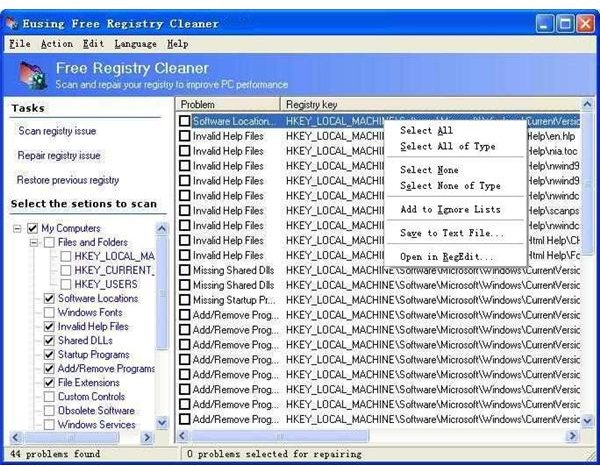The width and height of the screenshot is (600, 466).
Task: Uncheck Invalid Help Files section
Action: (49, 326)
